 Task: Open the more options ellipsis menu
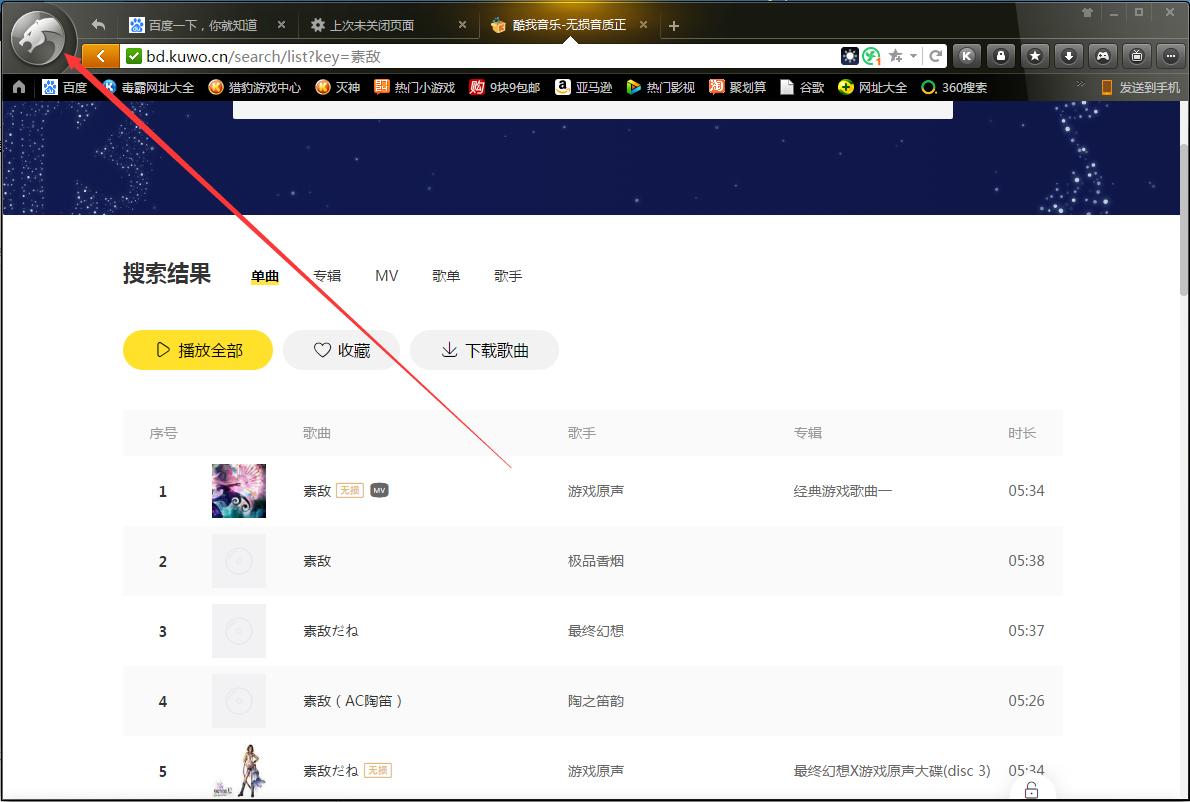1170,56
